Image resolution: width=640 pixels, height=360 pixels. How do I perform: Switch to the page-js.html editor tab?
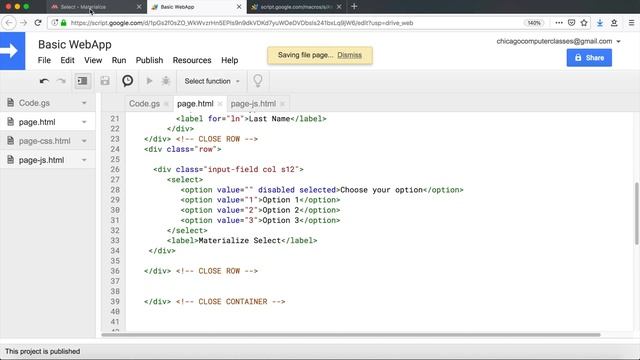tap(253, 104)
